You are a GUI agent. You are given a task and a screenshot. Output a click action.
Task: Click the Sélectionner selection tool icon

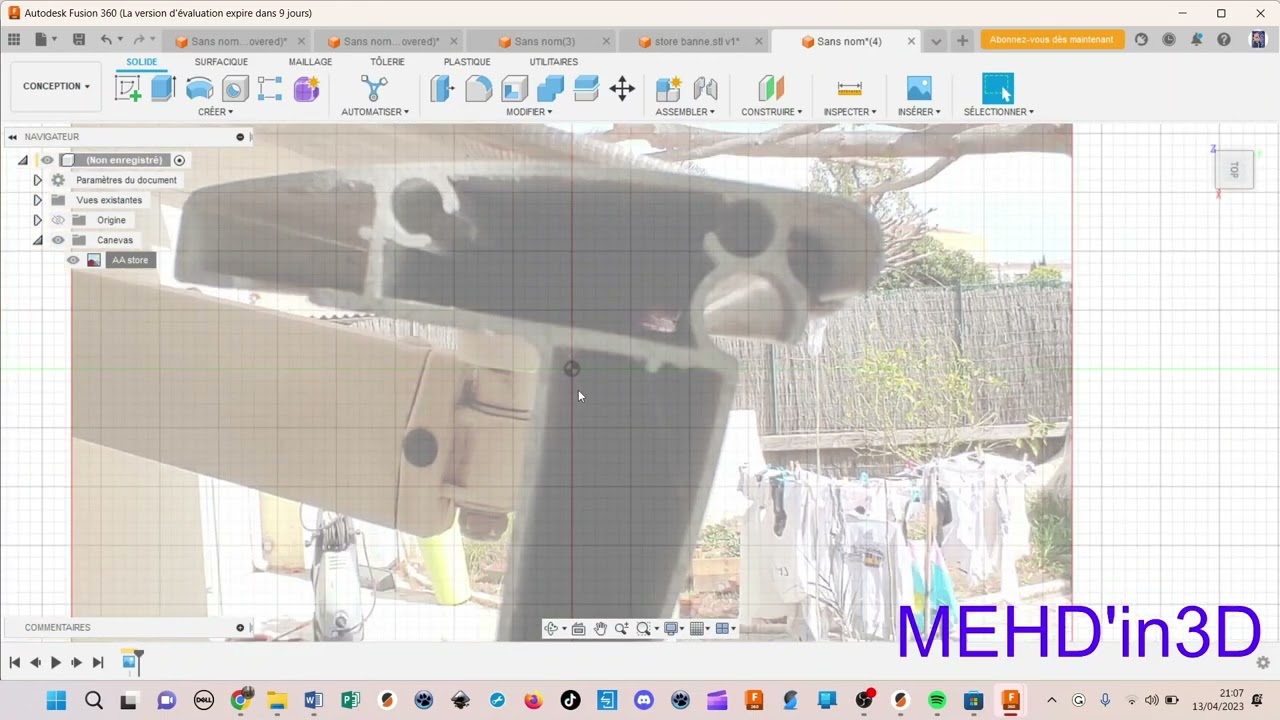point(998,88)
